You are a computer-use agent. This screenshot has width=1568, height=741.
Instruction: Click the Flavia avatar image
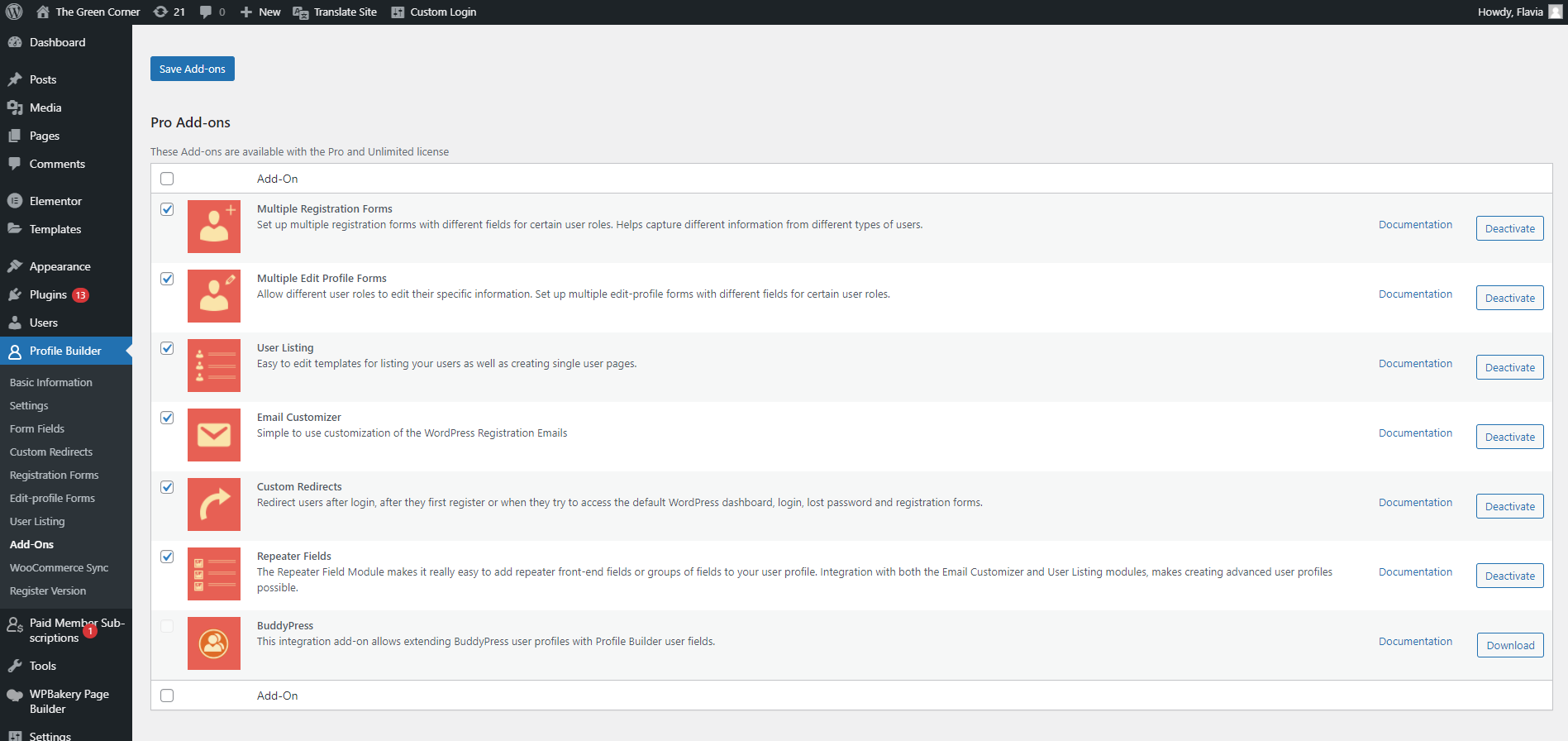click(x=1555, y=12)
